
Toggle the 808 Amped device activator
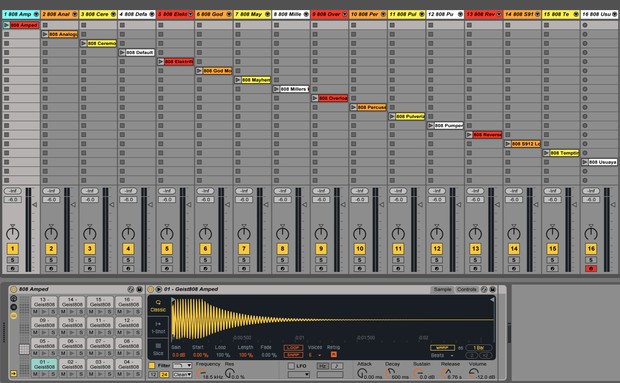pos(13,289)
